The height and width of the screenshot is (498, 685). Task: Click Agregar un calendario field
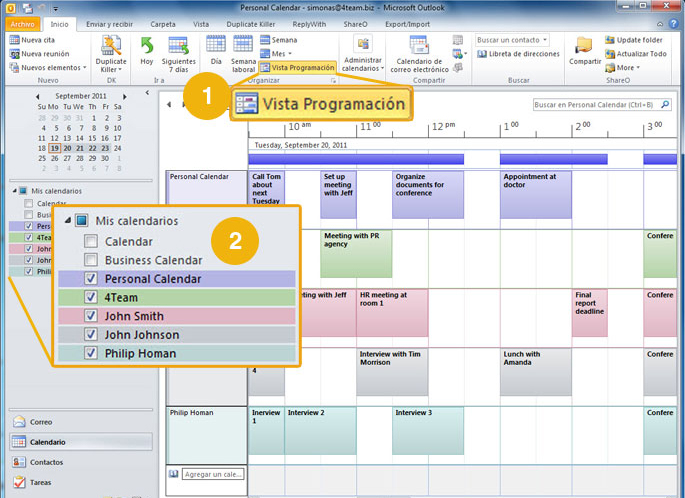(213, 474)
